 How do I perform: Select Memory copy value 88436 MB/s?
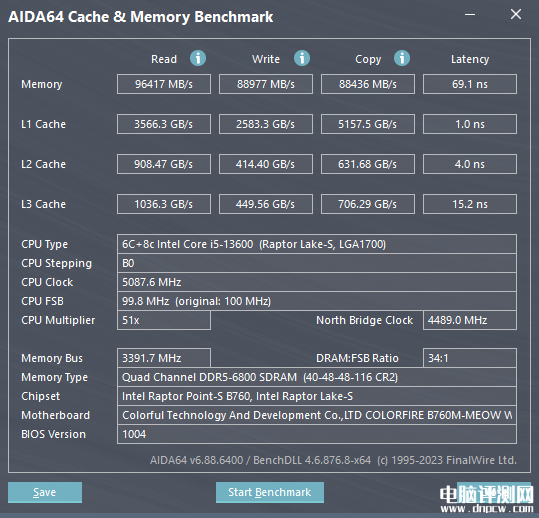pos(368,84)
